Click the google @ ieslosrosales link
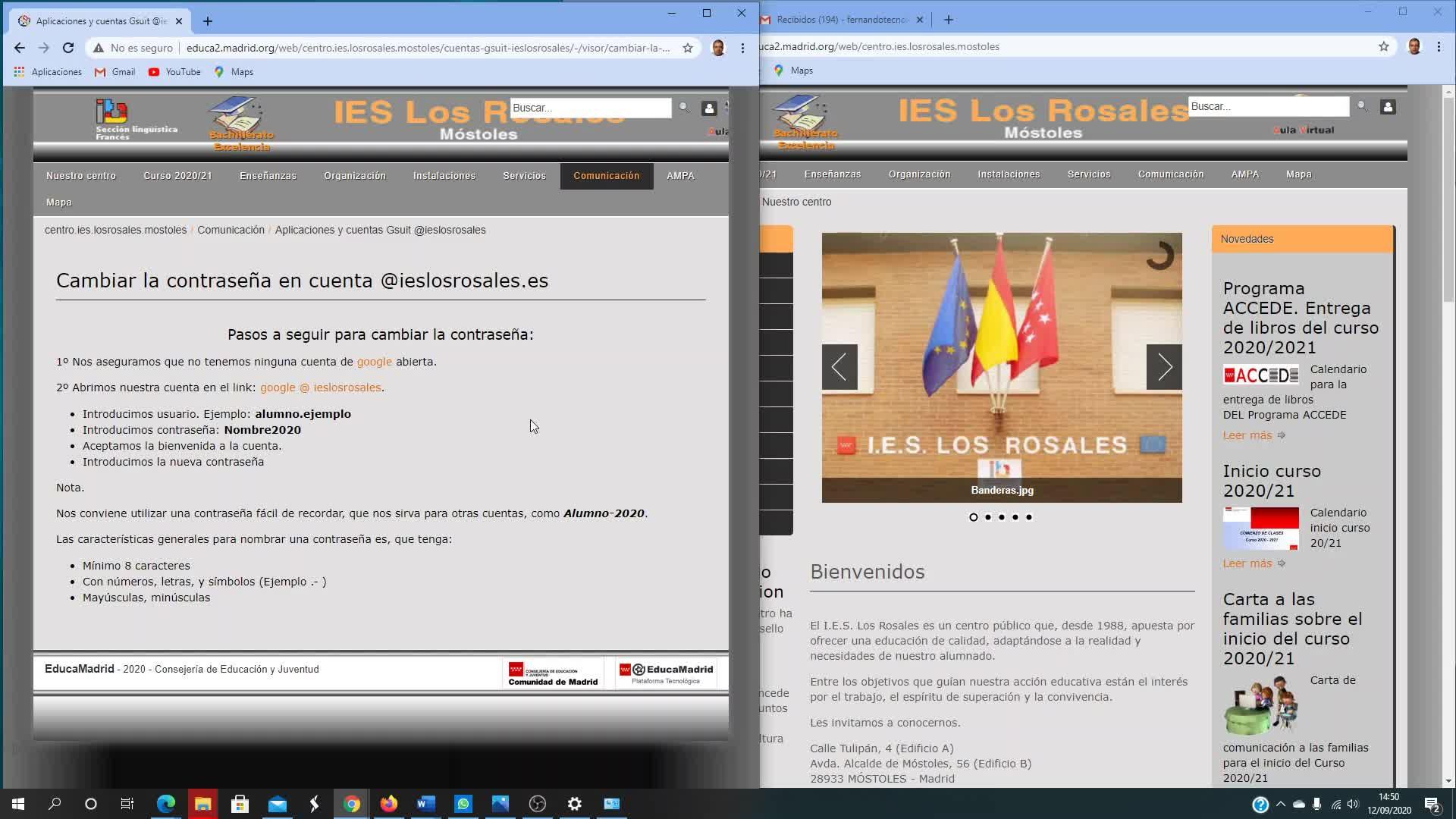Image resolution: width=1456 pixels, height=819 pixels. coord(320,388)
